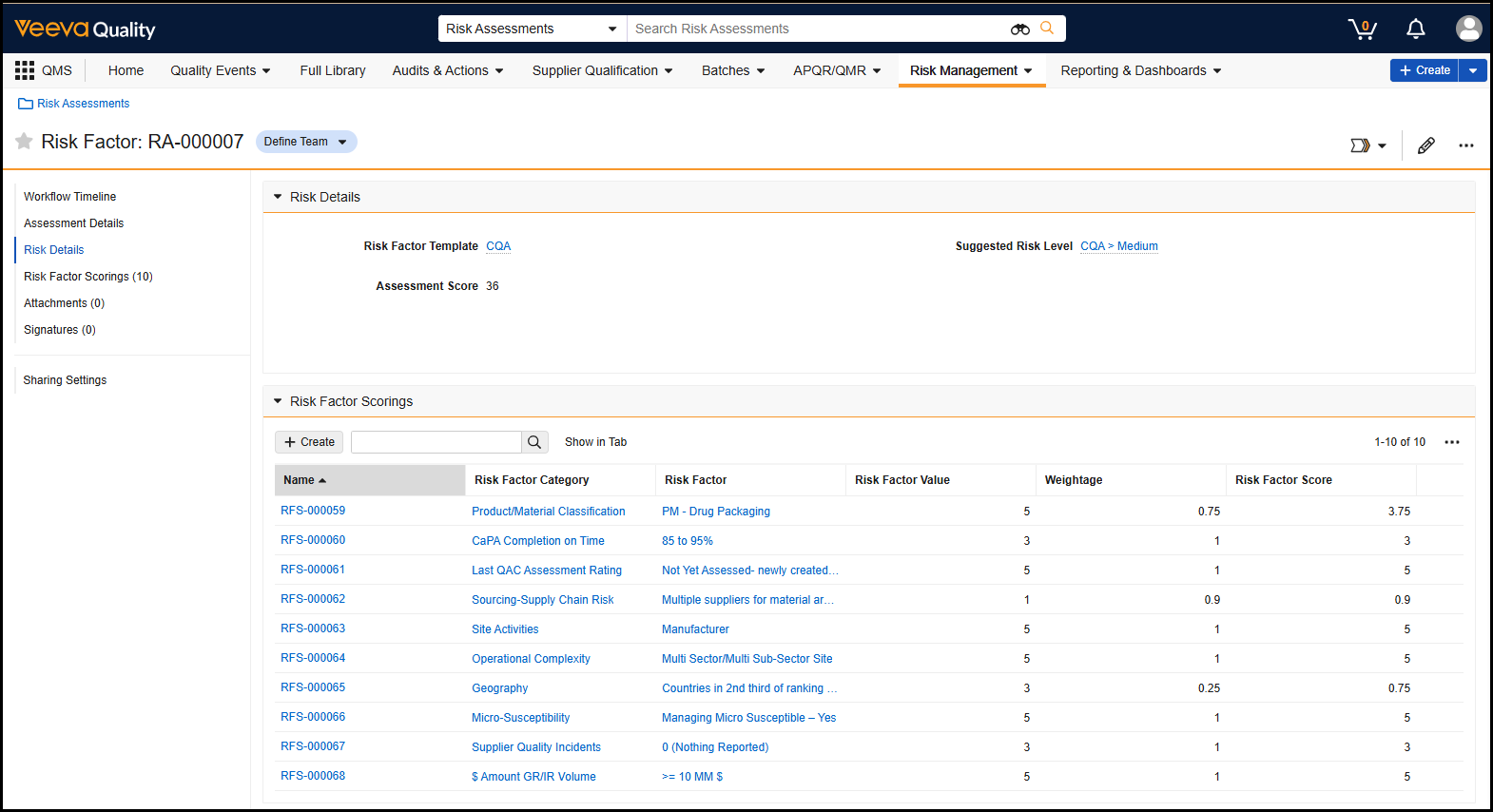Open the RFS-000063 record link
Image resolution: width=1493 pixels, height=812 pixels.
313,628
